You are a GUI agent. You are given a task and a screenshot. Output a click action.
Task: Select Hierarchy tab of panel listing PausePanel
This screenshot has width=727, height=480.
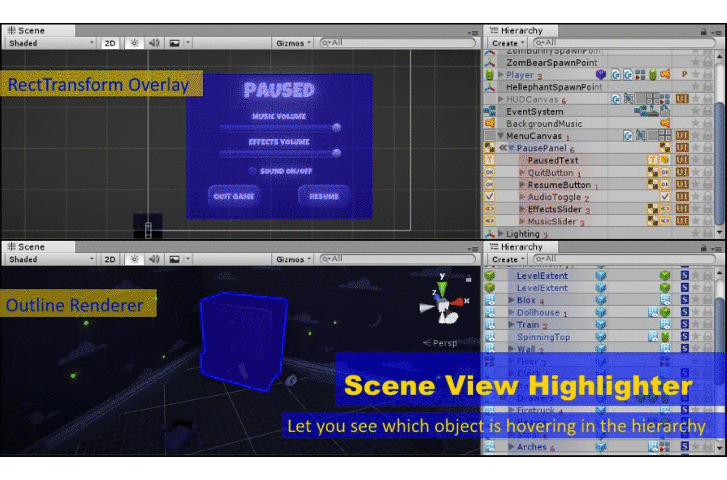(x=521, y=31)
